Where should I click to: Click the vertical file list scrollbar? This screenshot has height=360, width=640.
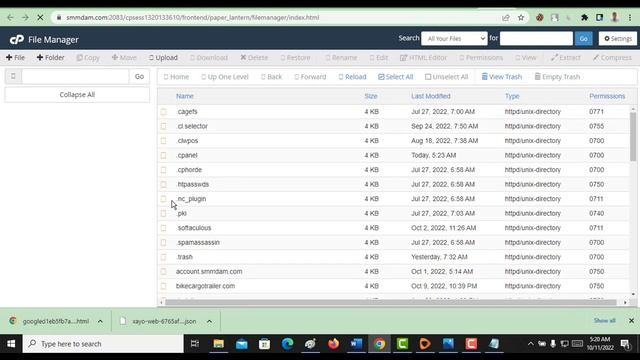(633, 137)
